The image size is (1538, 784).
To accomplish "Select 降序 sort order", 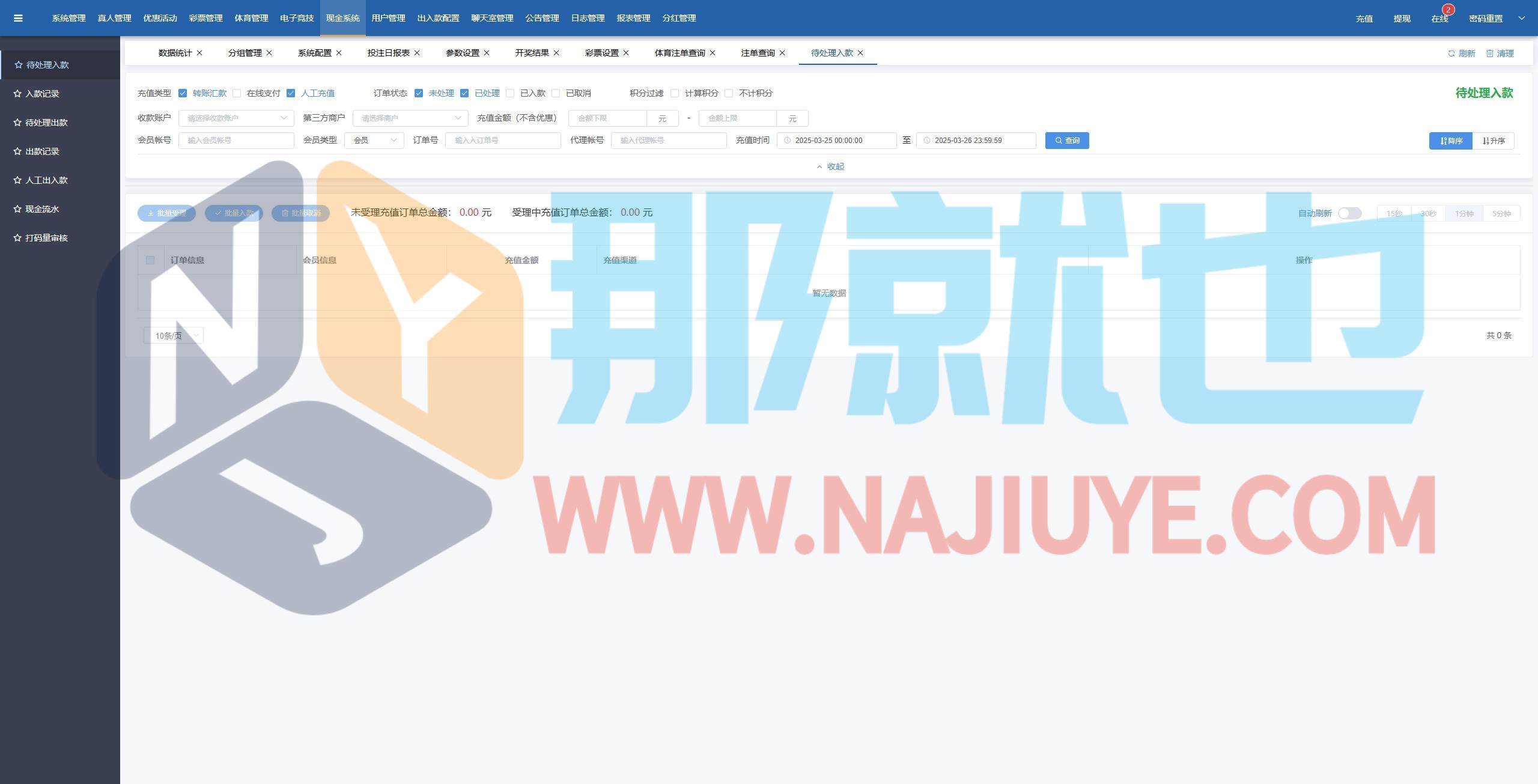I will click(1450, 141).
